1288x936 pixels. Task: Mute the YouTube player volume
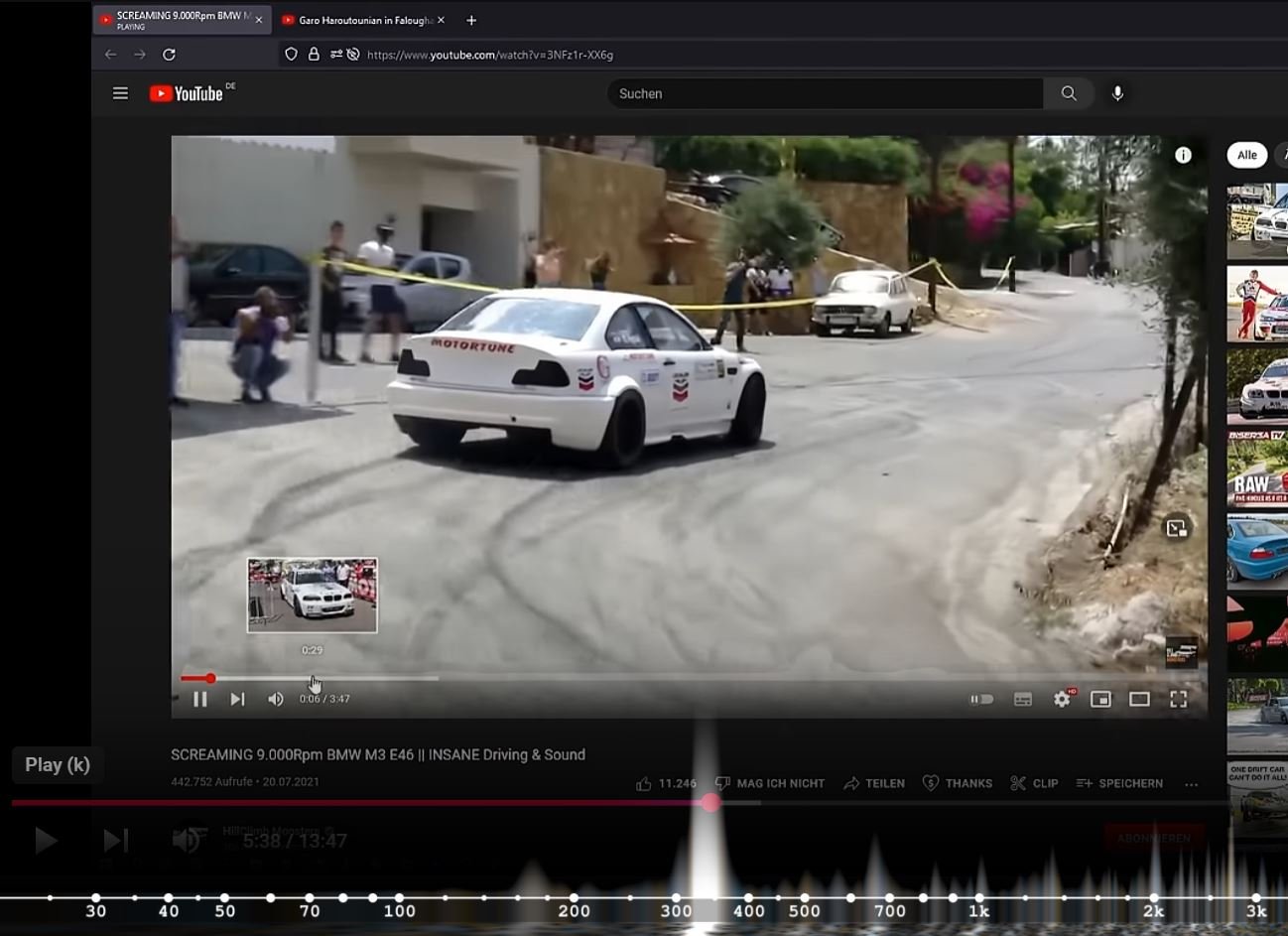point(275,699)
